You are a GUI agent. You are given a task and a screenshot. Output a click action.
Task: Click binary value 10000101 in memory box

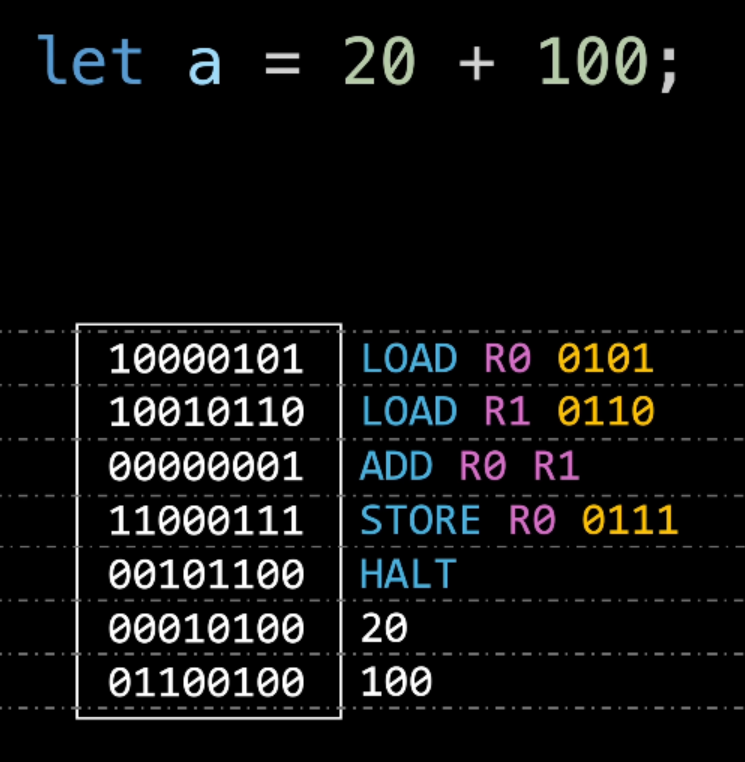pyautogui.click(x=206, y=358)
